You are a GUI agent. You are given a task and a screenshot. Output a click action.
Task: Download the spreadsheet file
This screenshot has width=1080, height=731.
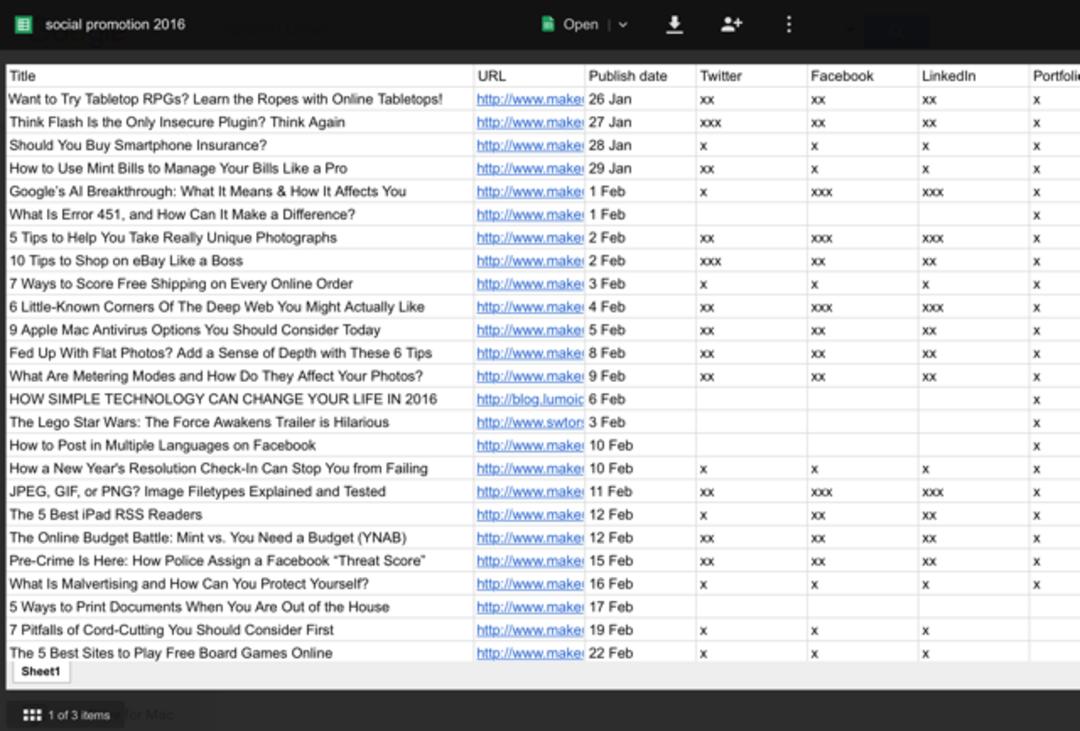(674, 25)
